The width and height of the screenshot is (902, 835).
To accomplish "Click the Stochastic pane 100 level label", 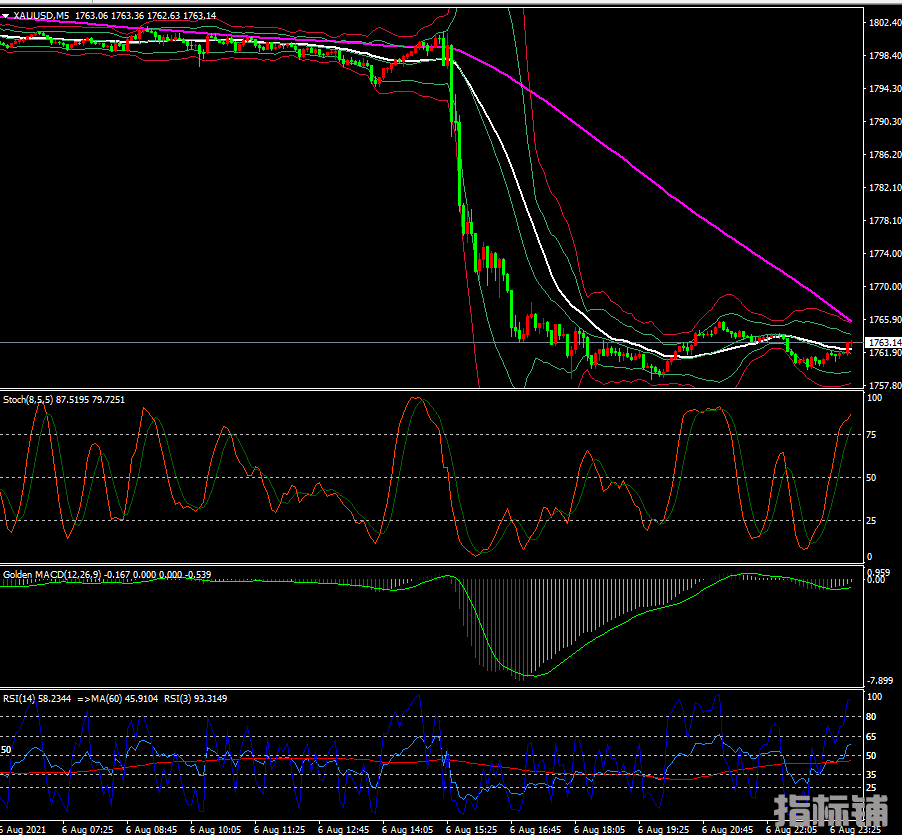I will (874, 398).
